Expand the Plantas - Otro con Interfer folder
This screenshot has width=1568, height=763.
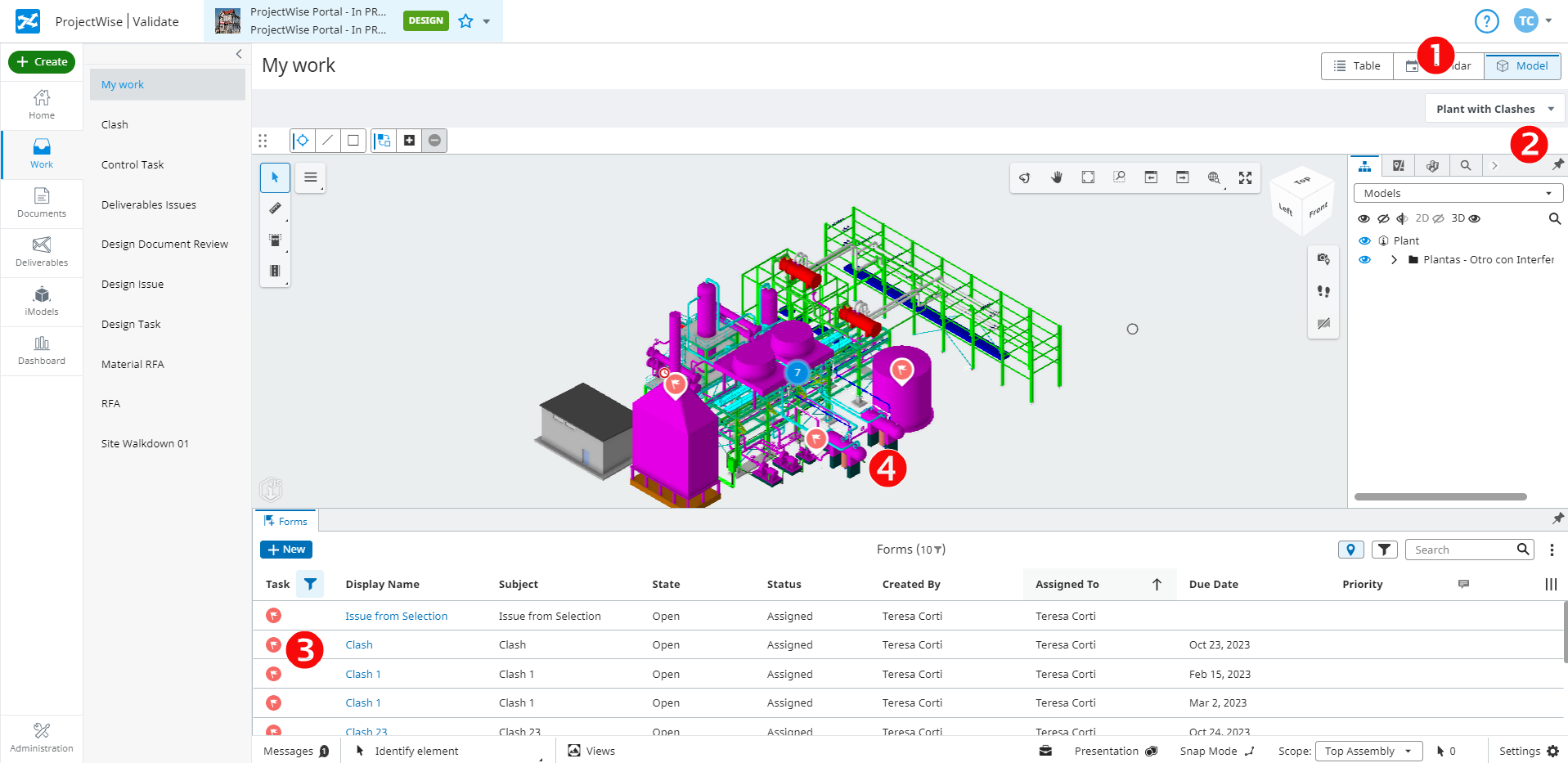(1394, 259)
